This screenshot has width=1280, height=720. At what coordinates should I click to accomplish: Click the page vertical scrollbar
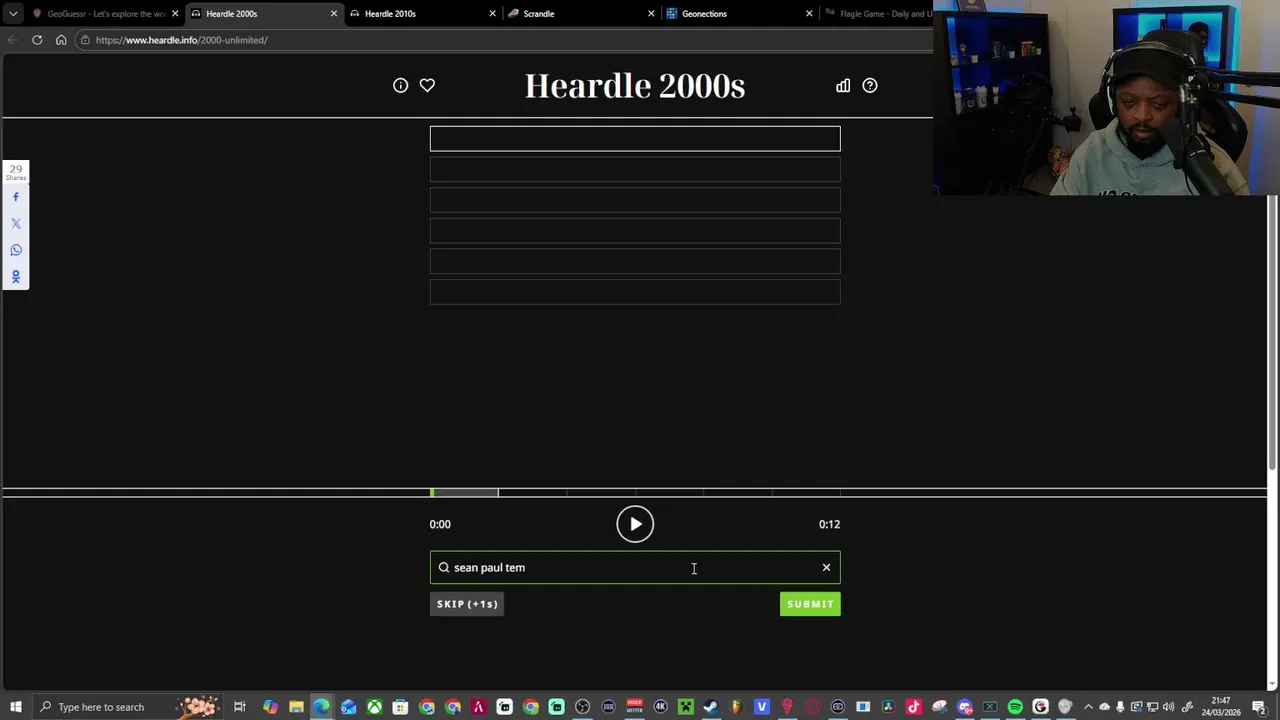coord(1273,332)
